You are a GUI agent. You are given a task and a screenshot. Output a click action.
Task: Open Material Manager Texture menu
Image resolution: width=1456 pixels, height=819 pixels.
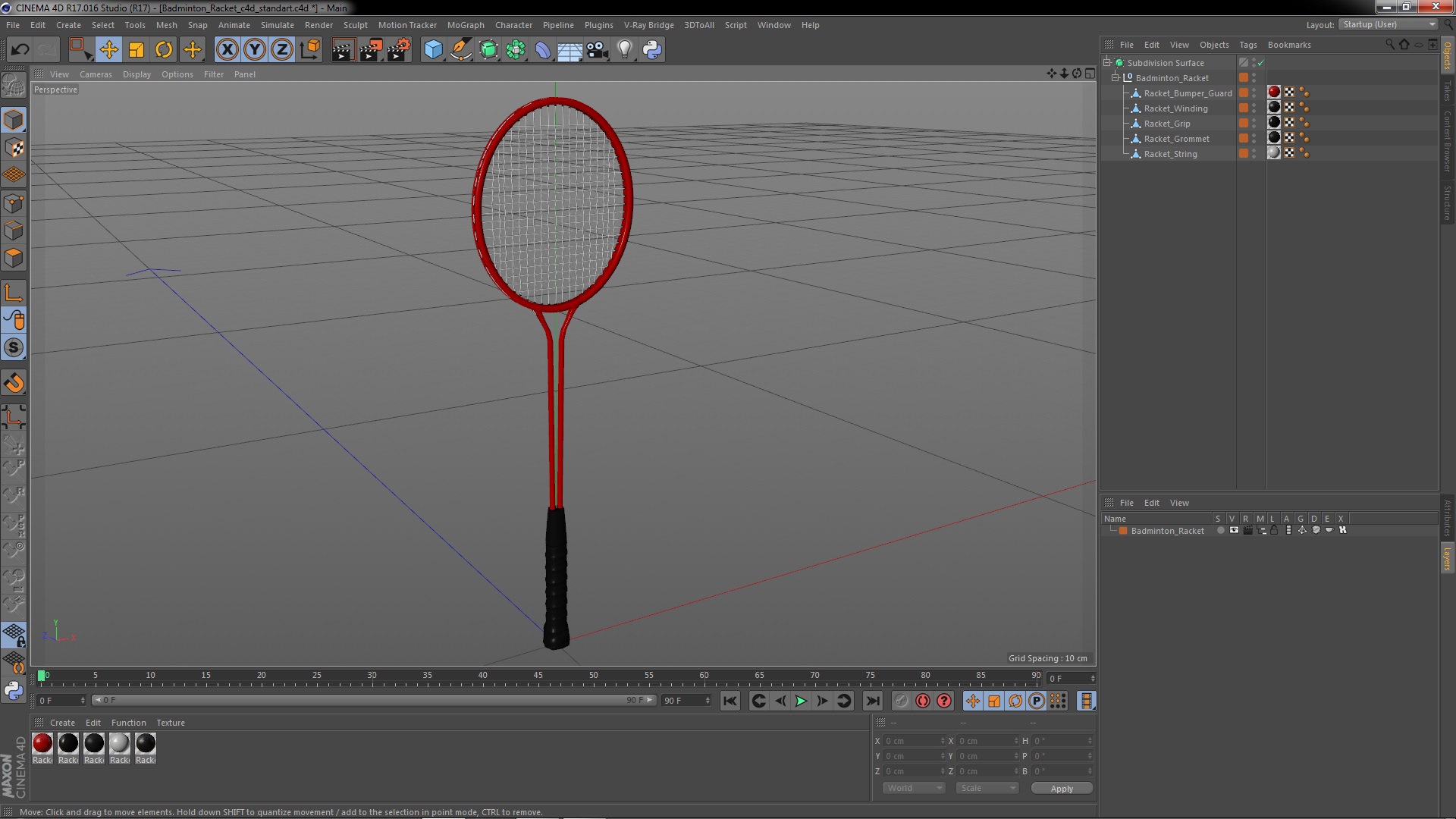(170, 723)
